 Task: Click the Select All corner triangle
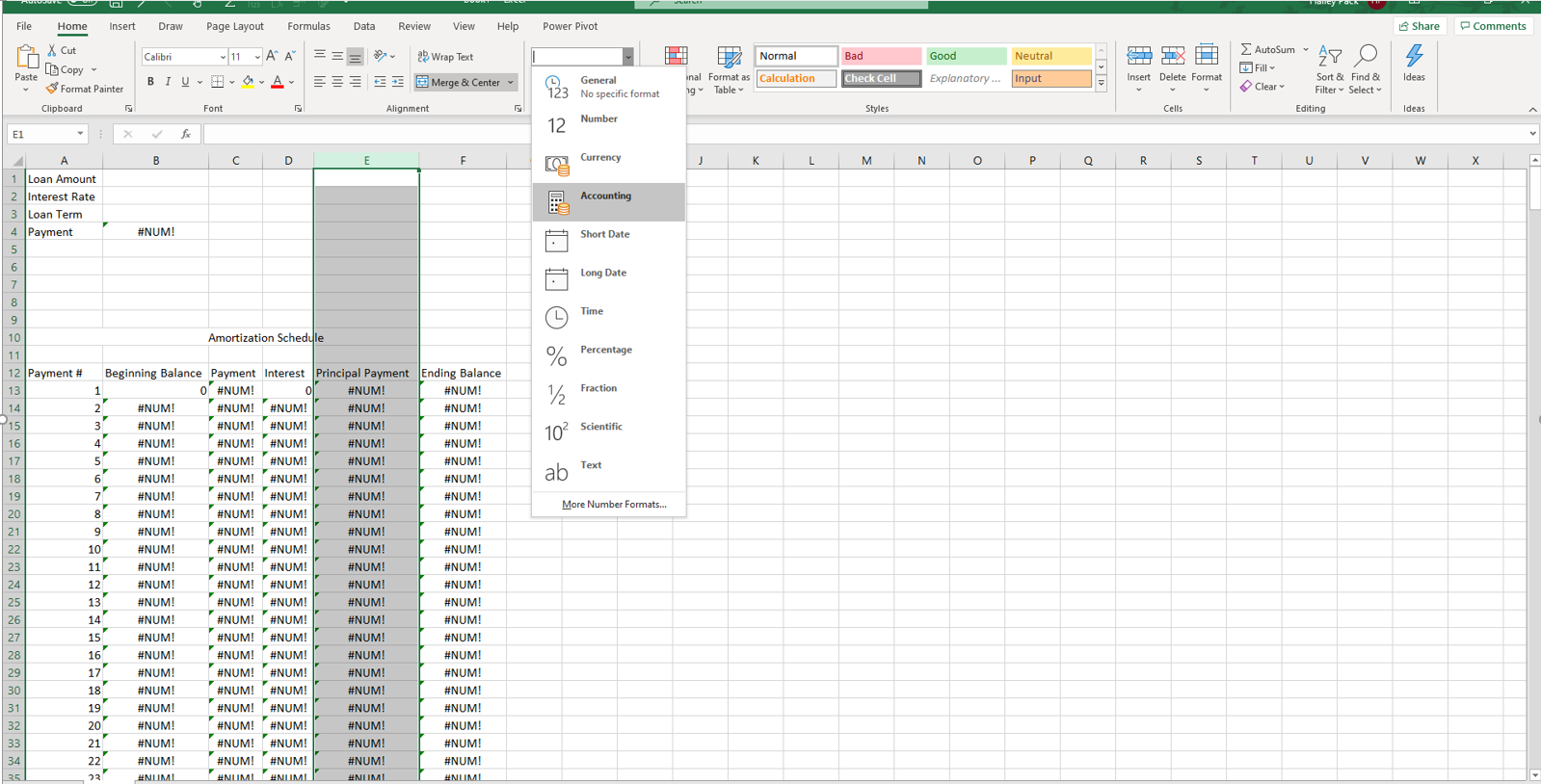tap(16, 161)
